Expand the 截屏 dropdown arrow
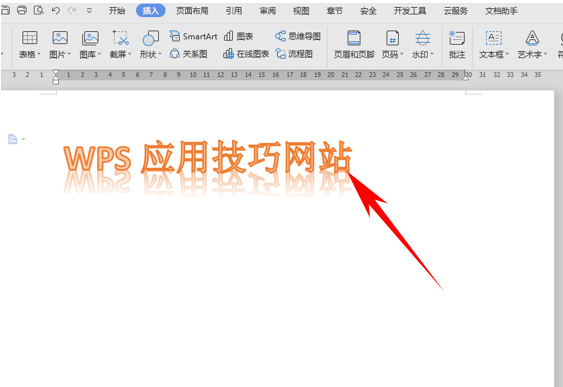Viewport: 563px width, 387px height. (130, 54)
